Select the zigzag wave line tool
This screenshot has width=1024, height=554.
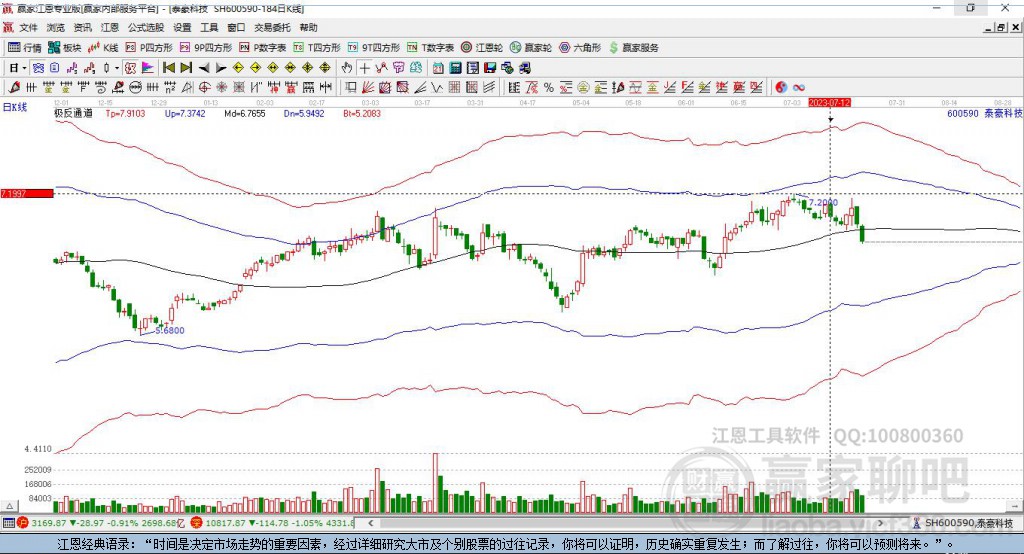click(436, 87)
